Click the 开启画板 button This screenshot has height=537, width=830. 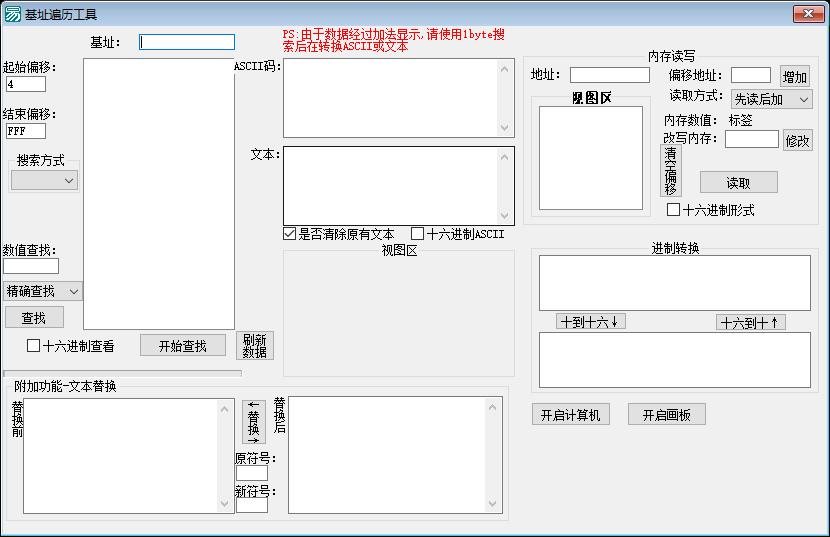667,414
